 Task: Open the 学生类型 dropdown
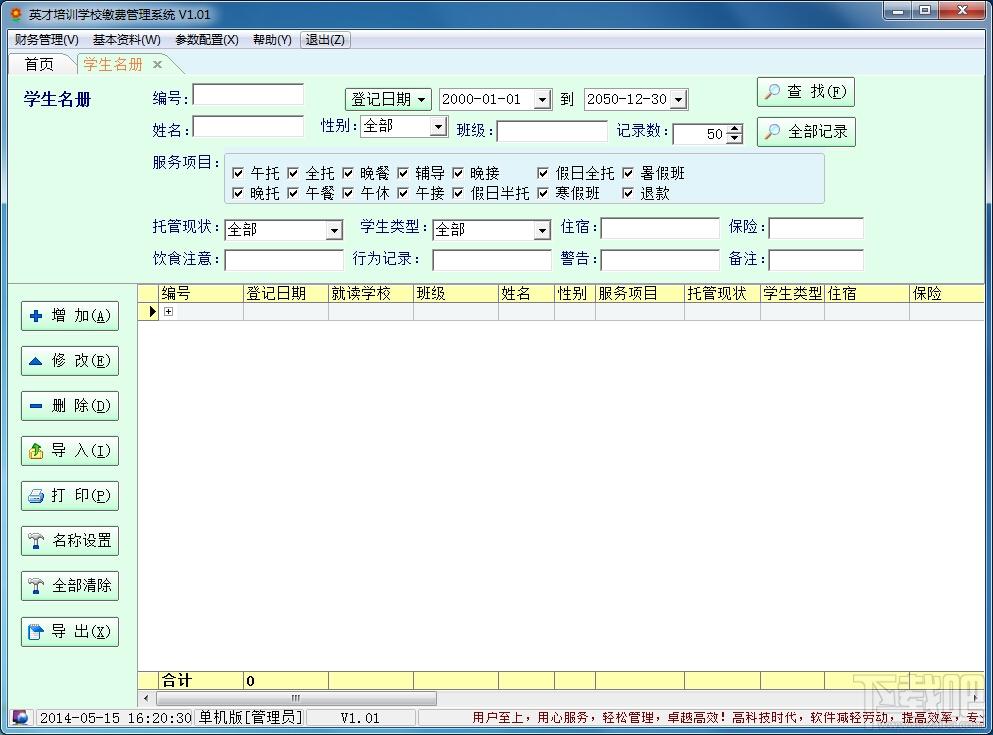(x=542, y=230)
